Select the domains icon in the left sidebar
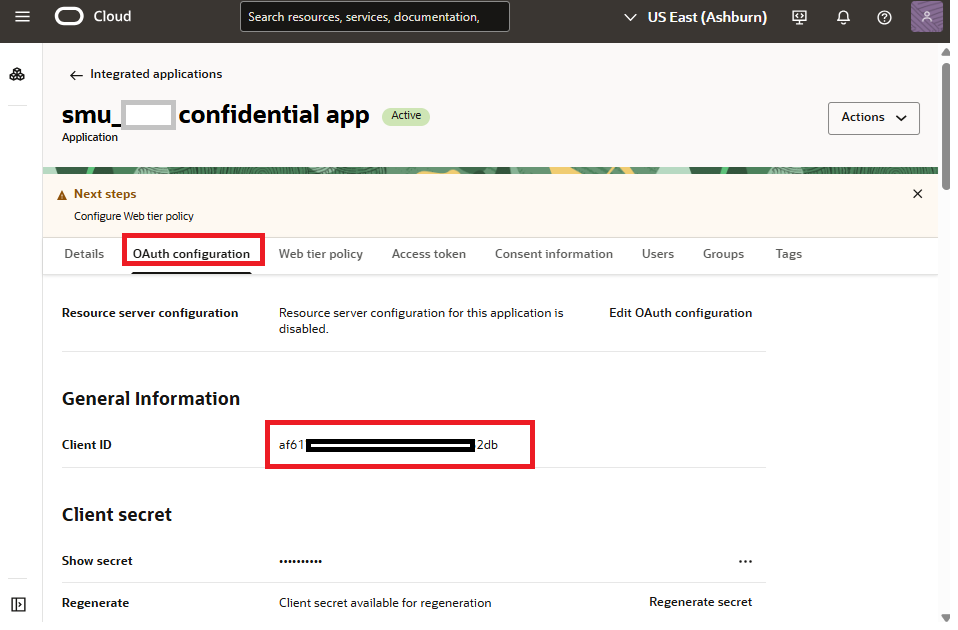The width and height of the screenshot is (958, 630). pyautogui.click(x=16, y=74)
